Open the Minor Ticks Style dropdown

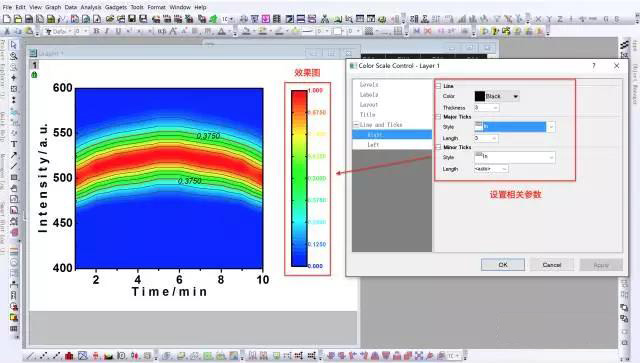(514, 157)
